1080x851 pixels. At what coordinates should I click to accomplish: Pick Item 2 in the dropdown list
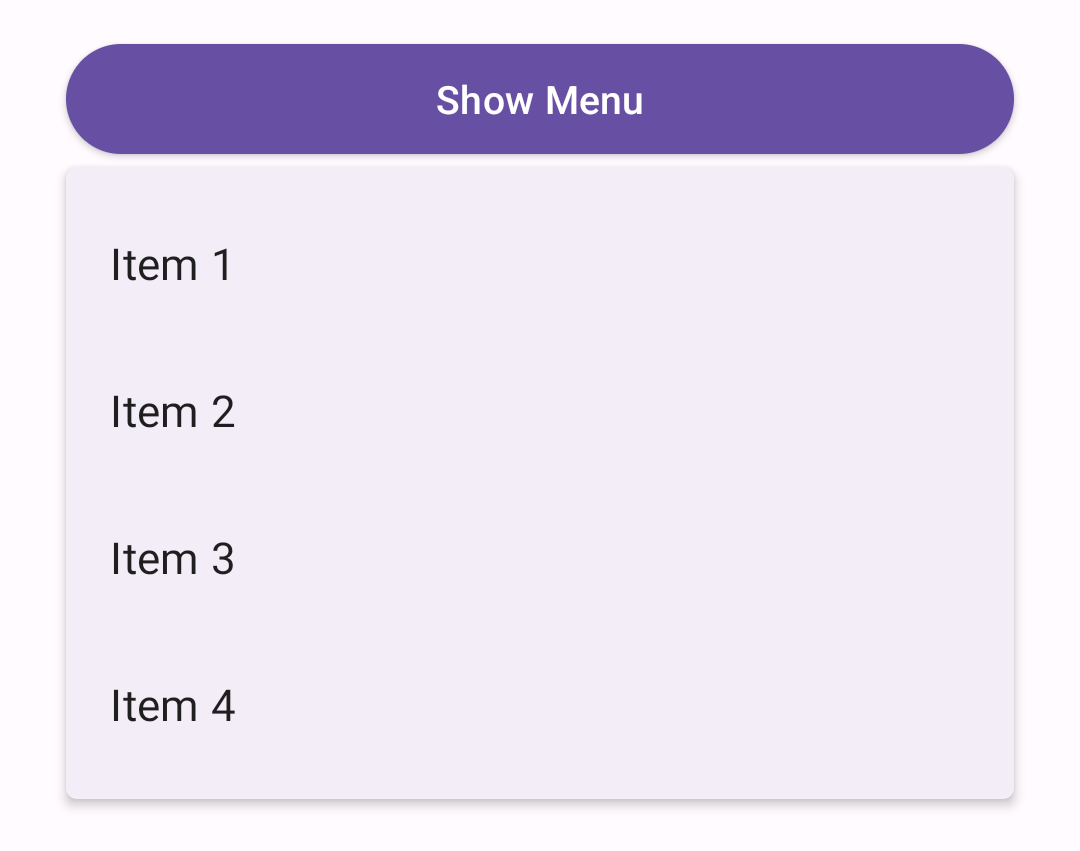tap(172, 411)
